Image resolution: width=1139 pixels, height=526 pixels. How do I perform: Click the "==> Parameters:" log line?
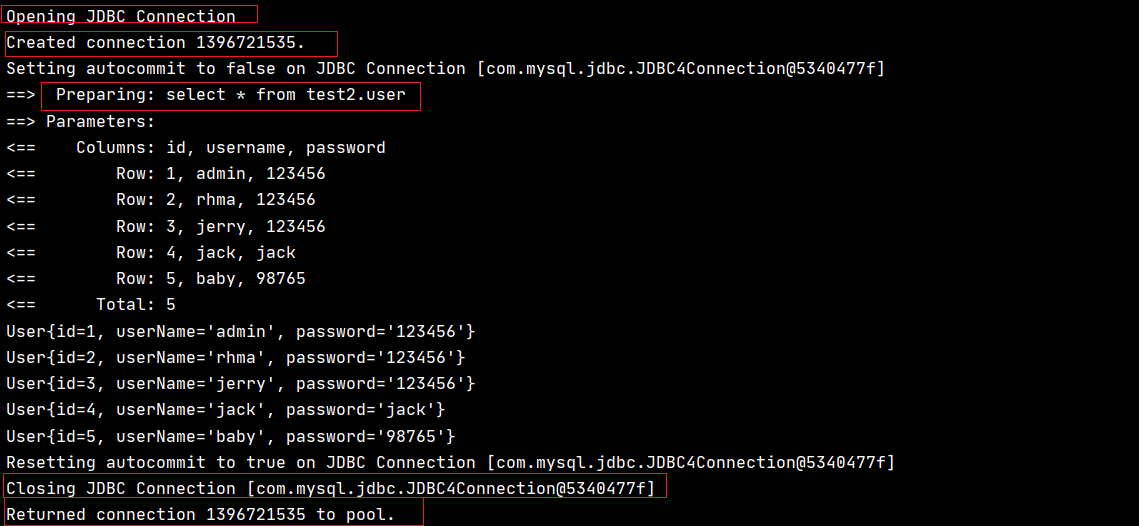click(81, 122)
